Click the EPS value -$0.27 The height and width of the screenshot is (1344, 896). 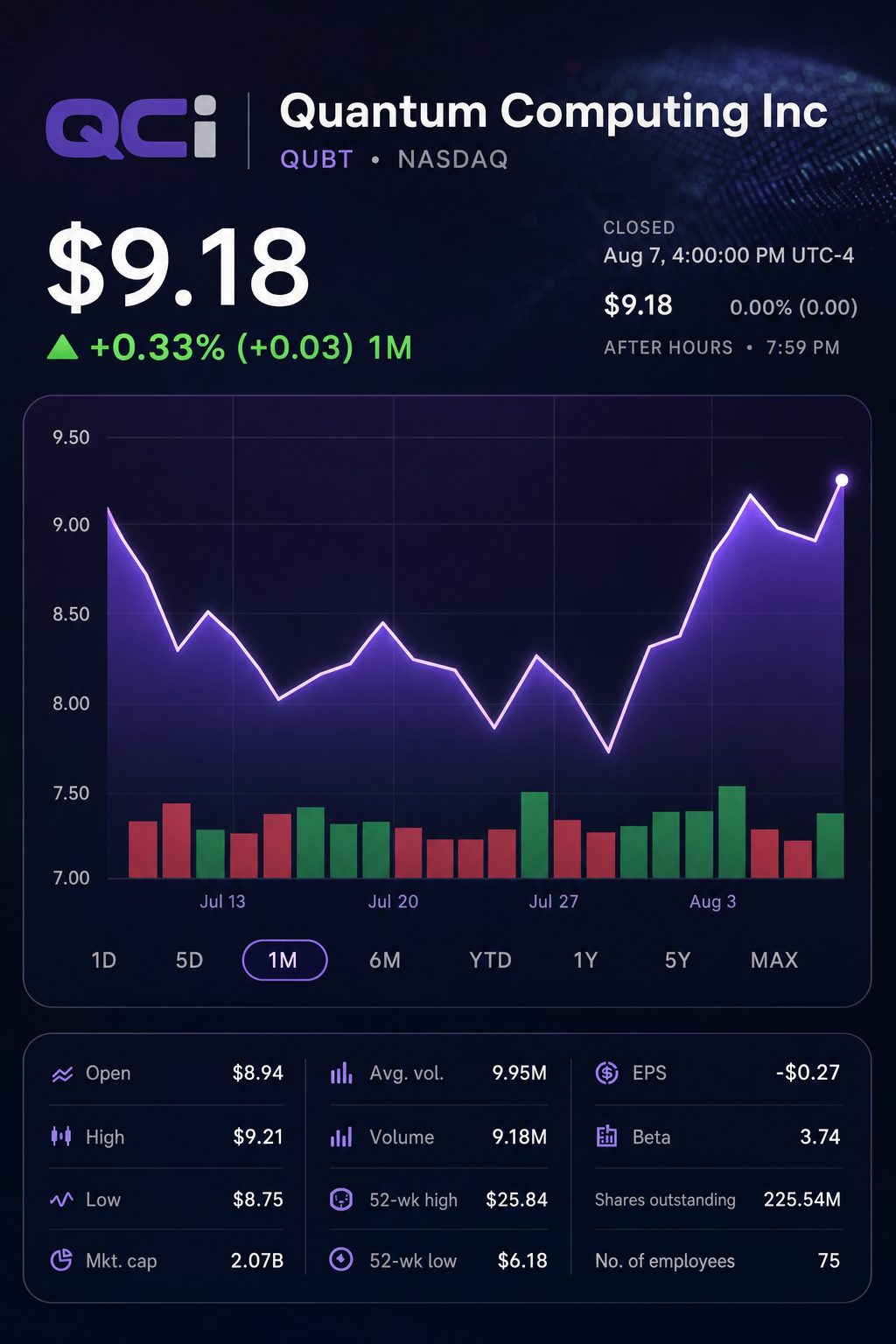[x=808, y=1073]
